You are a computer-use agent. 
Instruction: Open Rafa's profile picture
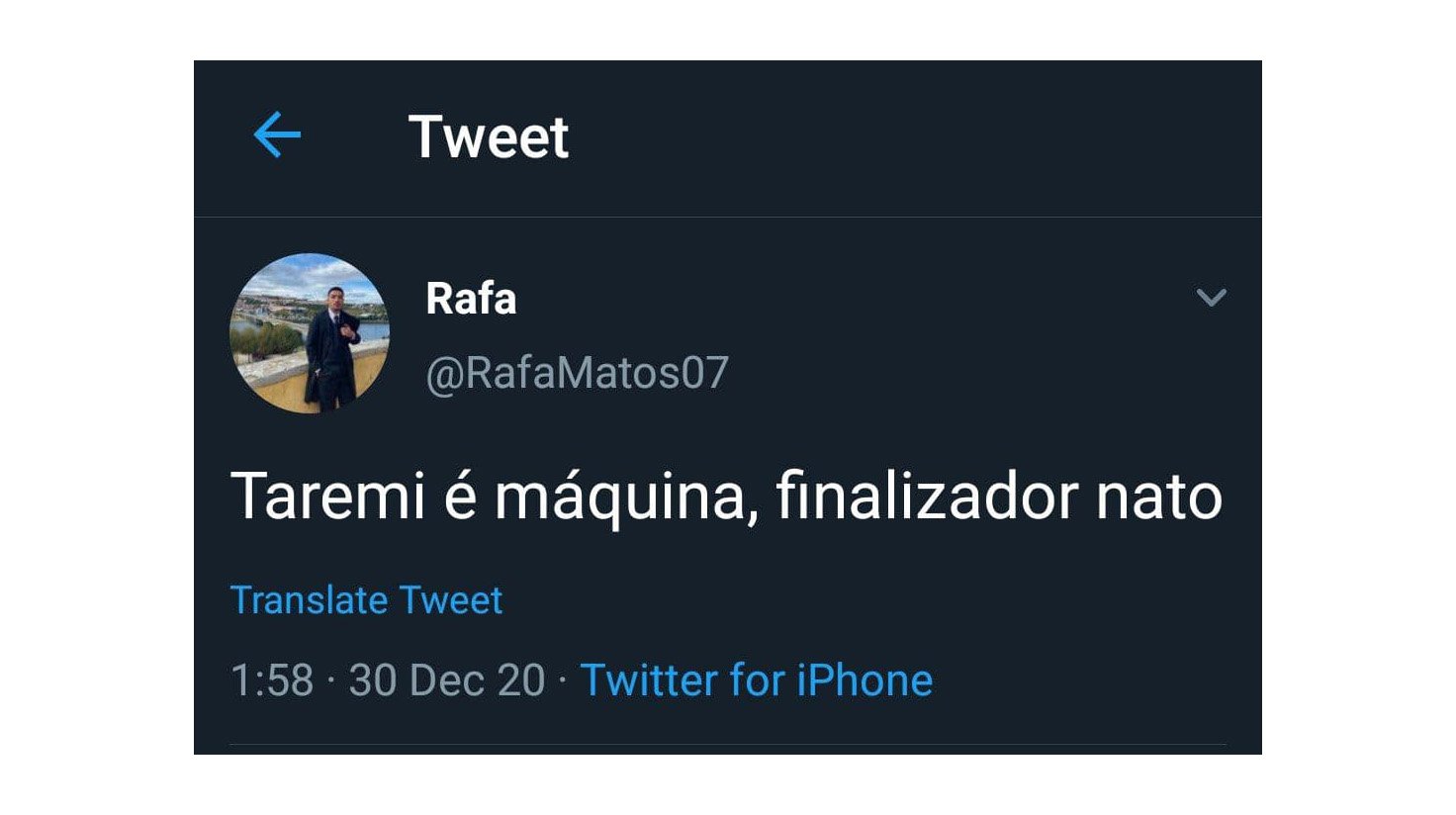pyautogui.click(x=310, y=333)
